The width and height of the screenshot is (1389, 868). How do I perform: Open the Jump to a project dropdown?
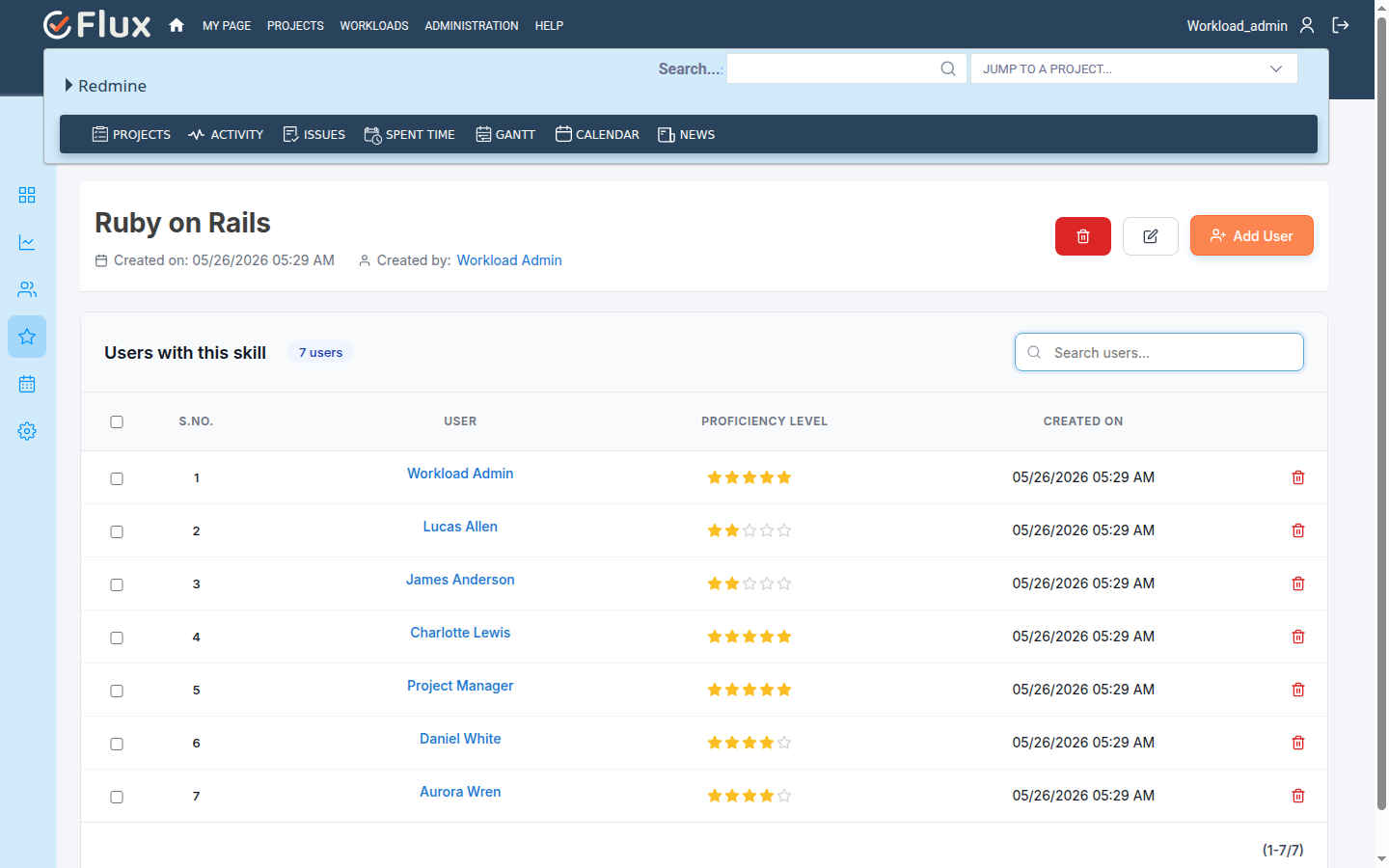tap(1133, 68)
